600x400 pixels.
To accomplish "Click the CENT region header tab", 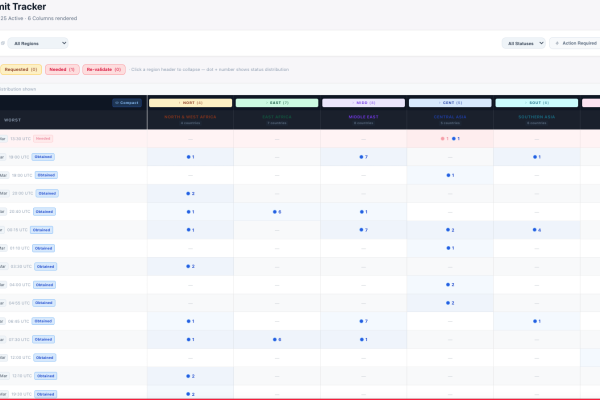I will 450,102.
